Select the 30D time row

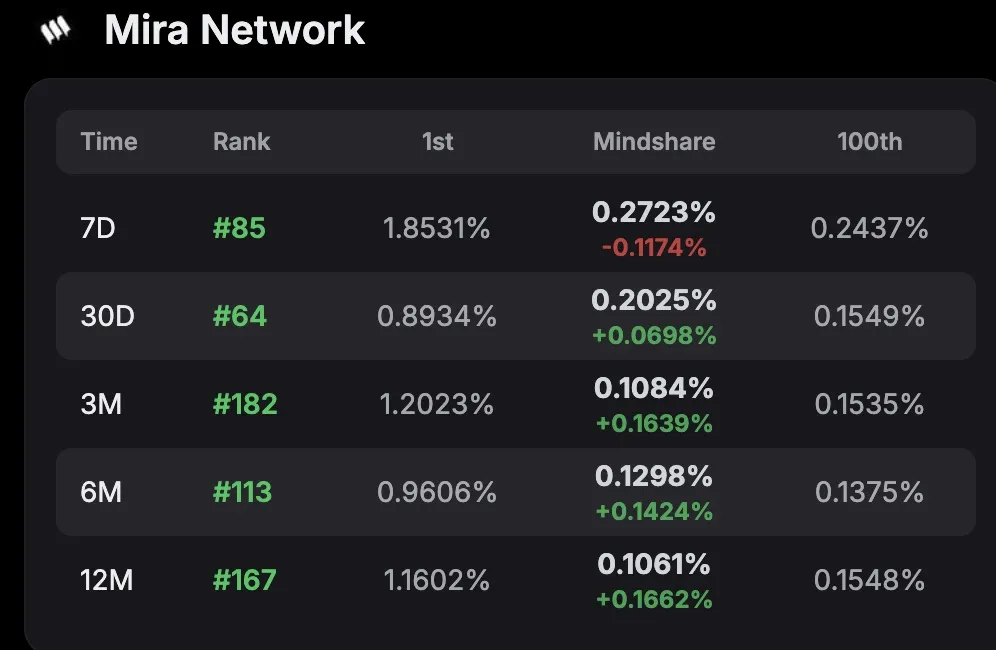point(108,317)
